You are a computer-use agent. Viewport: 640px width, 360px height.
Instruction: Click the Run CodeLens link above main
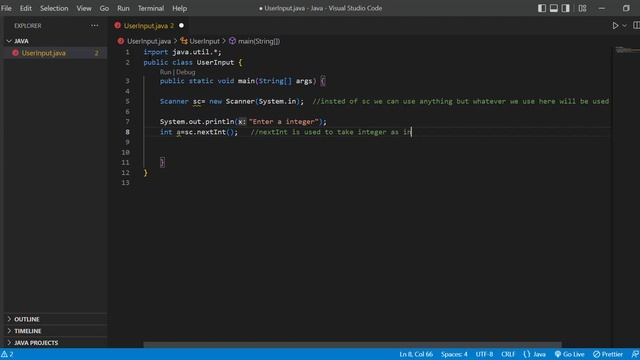tap(165, 72)
